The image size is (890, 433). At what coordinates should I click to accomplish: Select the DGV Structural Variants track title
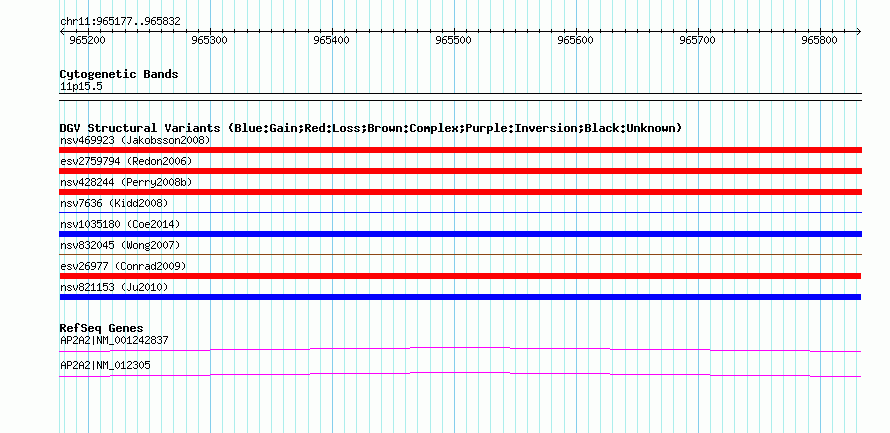coord(371,128)
